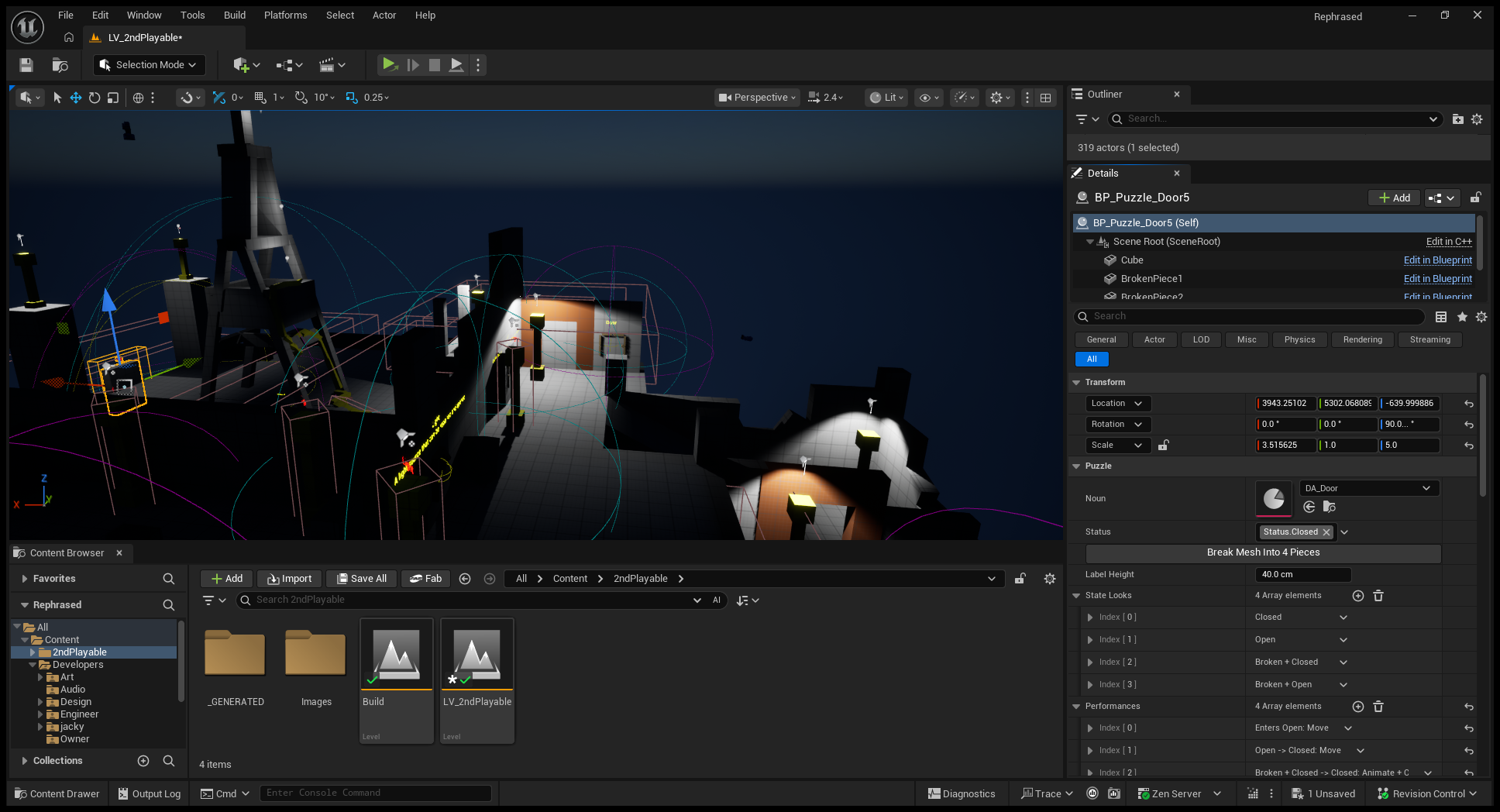
Task: Toggle scale snapping icon
Action: pos(352,98)
